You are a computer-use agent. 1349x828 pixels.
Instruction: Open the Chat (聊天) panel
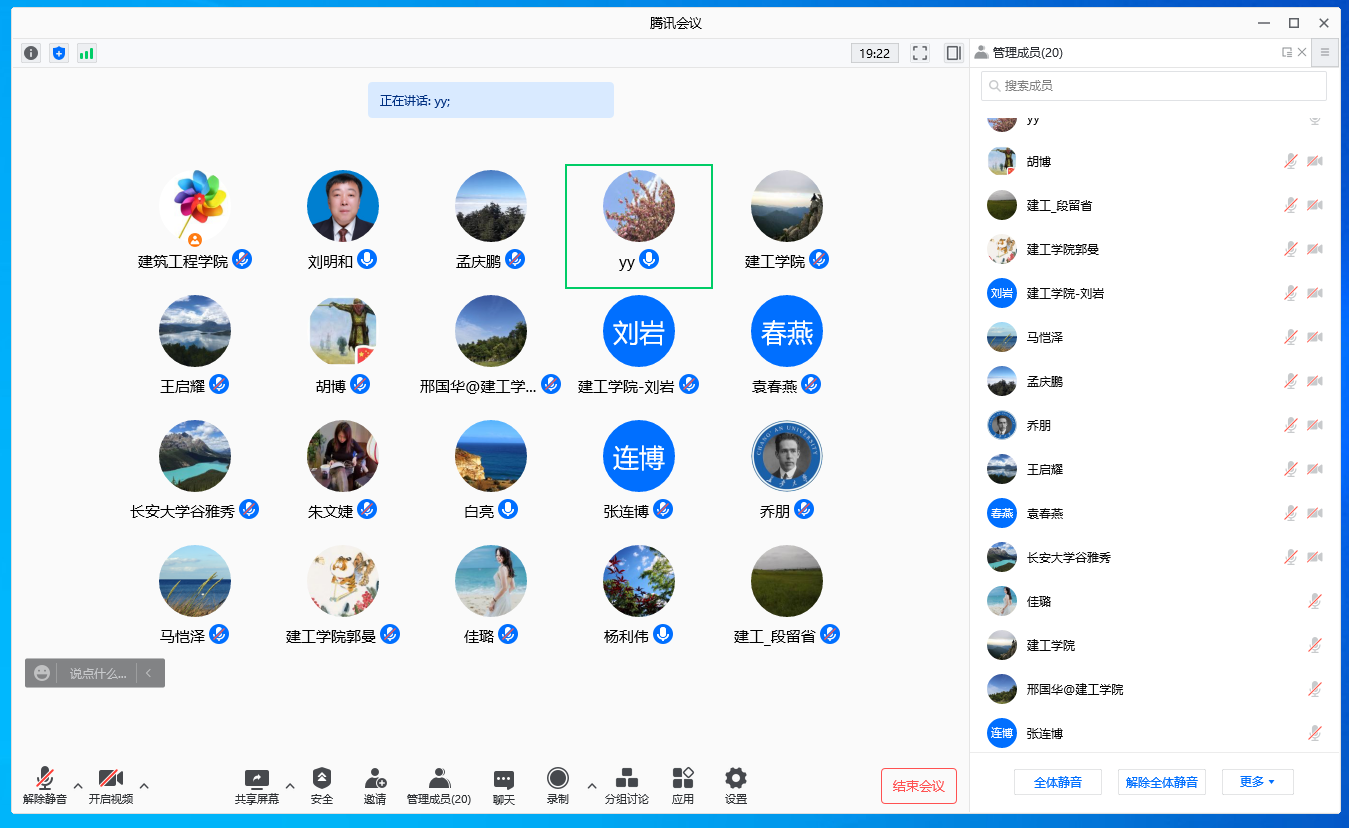click(x=504, y=786)
